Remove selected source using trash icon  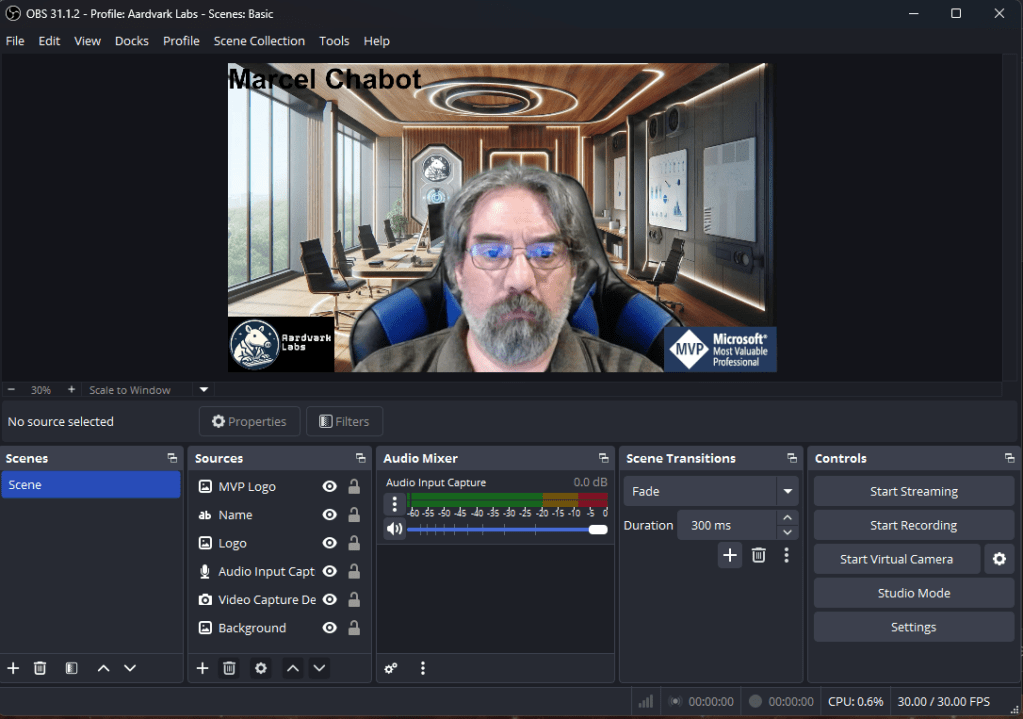click(229, 668)
